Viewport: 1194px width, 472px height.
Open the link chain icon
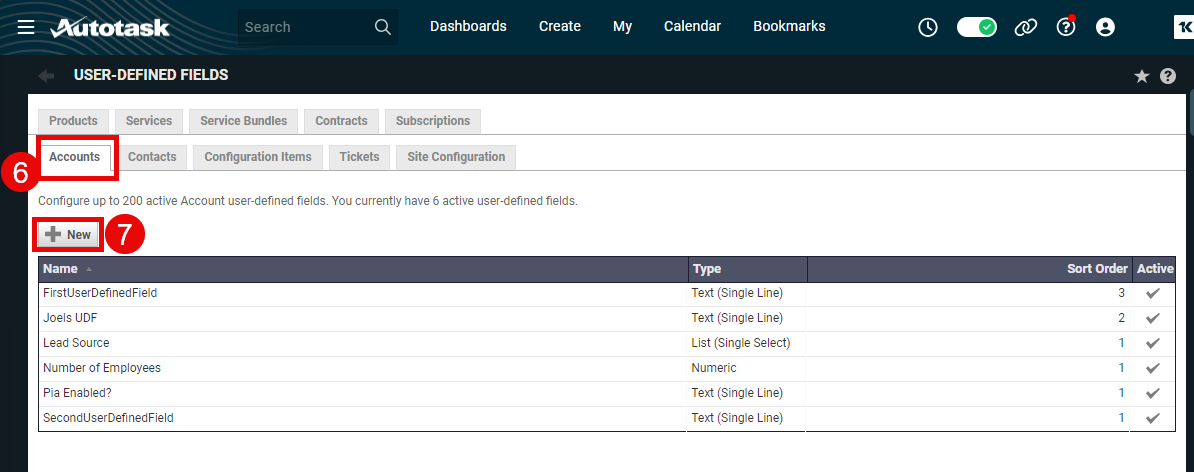(x=1026, y=27)
